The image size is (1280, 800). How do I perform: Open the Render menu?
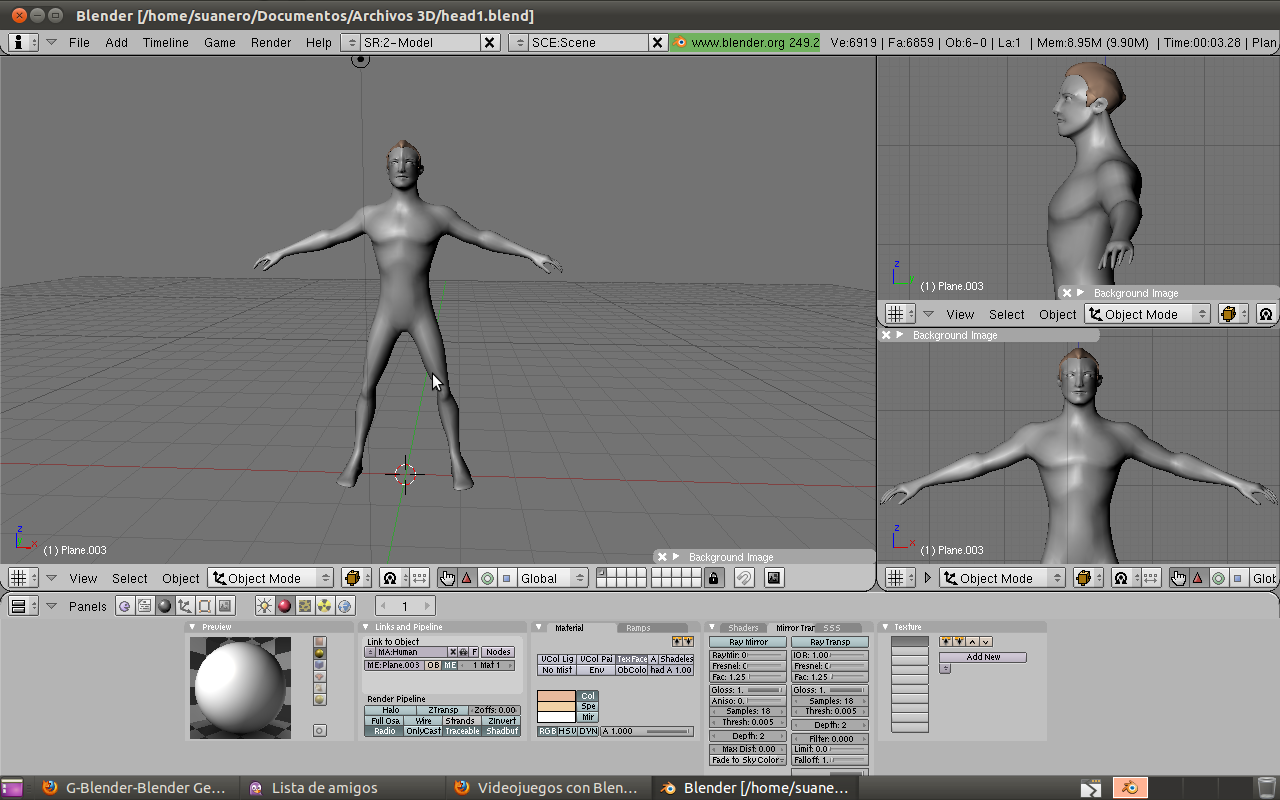pyautogui.click(x=271, y=42)
